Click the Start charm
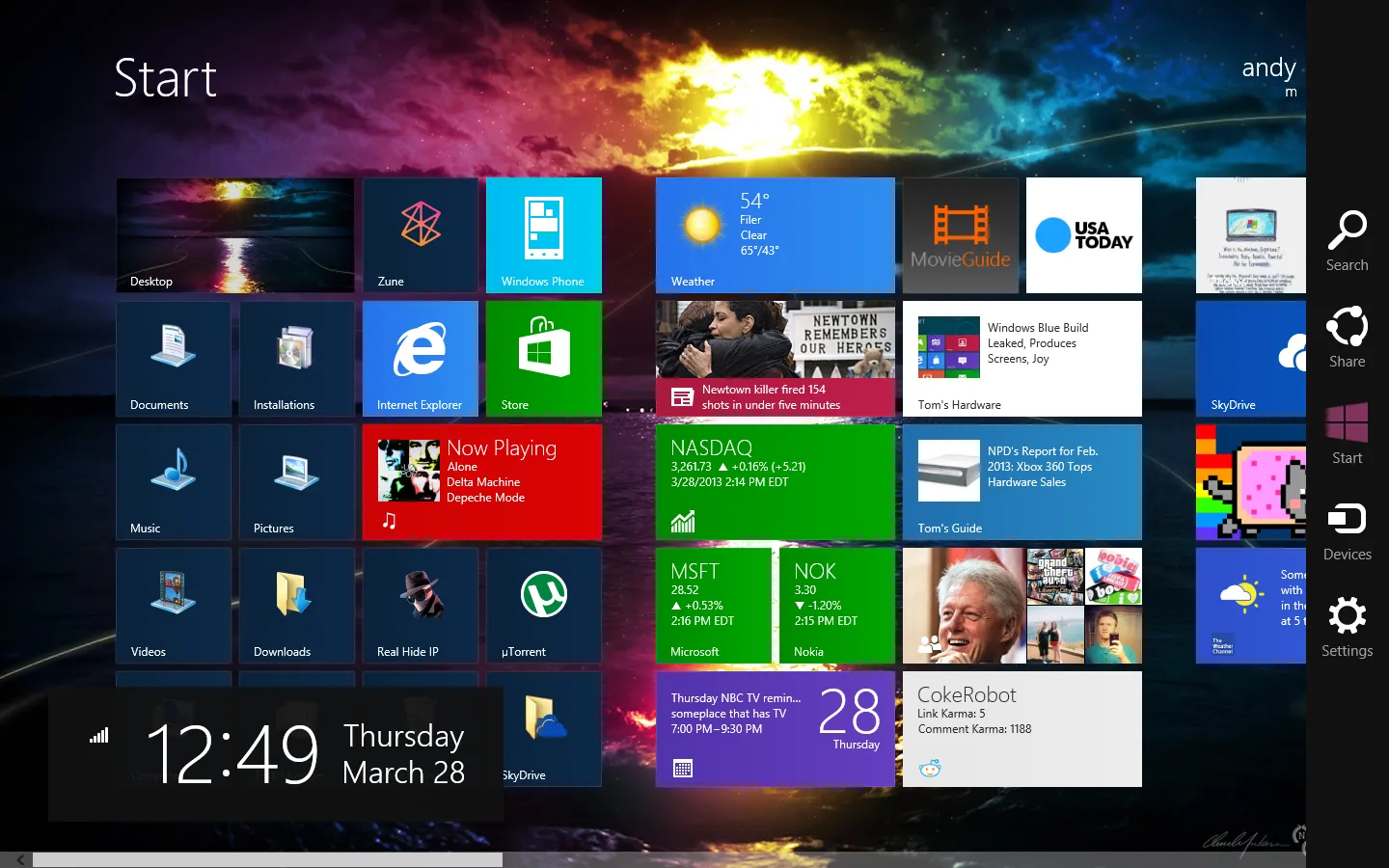Screen dimensions: 1389x868 [1348, 434]
